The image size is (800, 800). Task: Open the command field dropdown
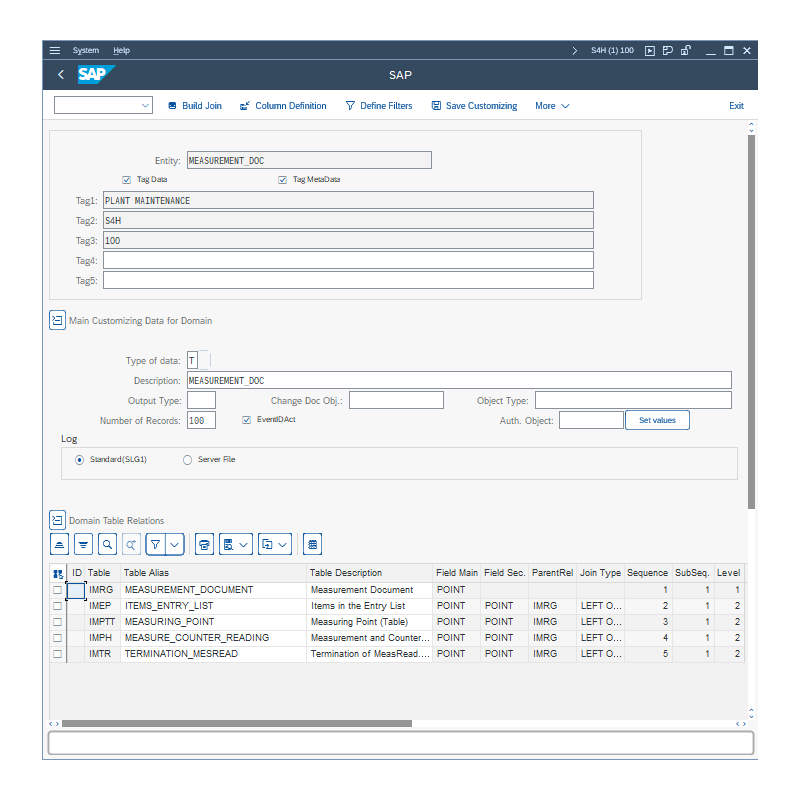145,106
